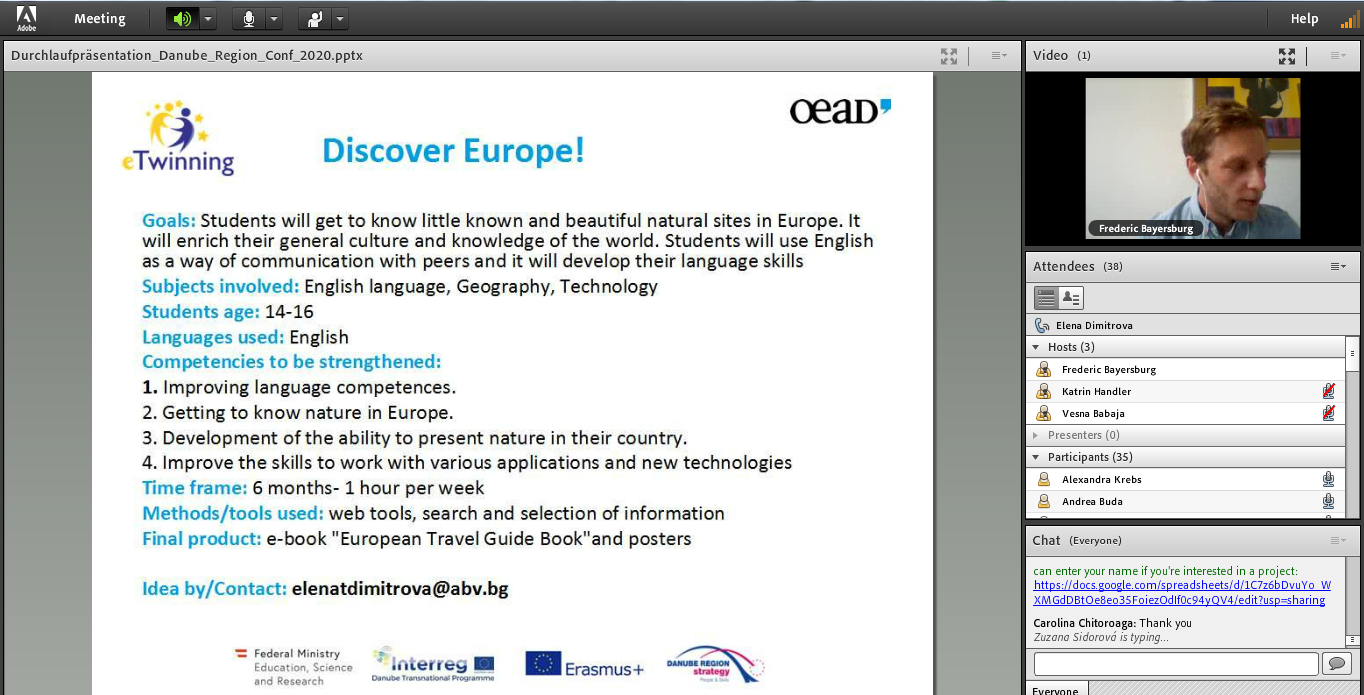Click the presentation file name title

tap(187, 56)
